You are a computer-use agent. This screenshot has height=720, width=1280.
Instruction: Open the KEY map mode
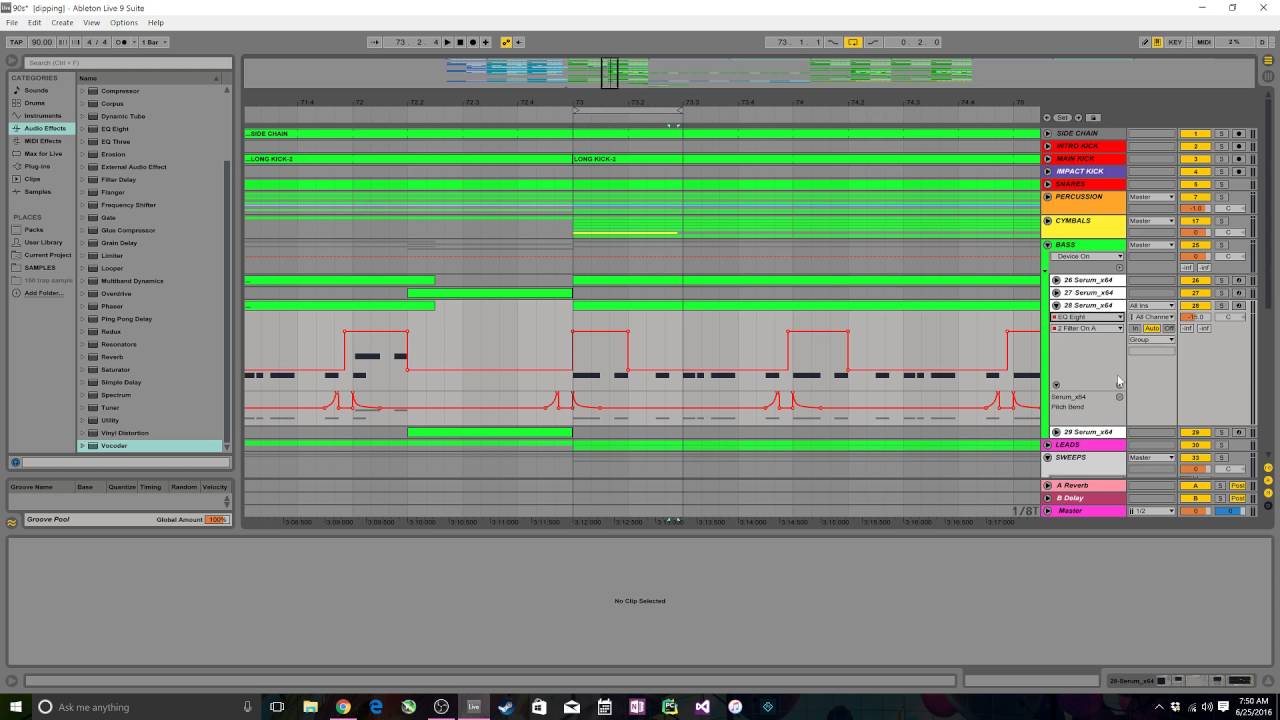[1175, 42]
